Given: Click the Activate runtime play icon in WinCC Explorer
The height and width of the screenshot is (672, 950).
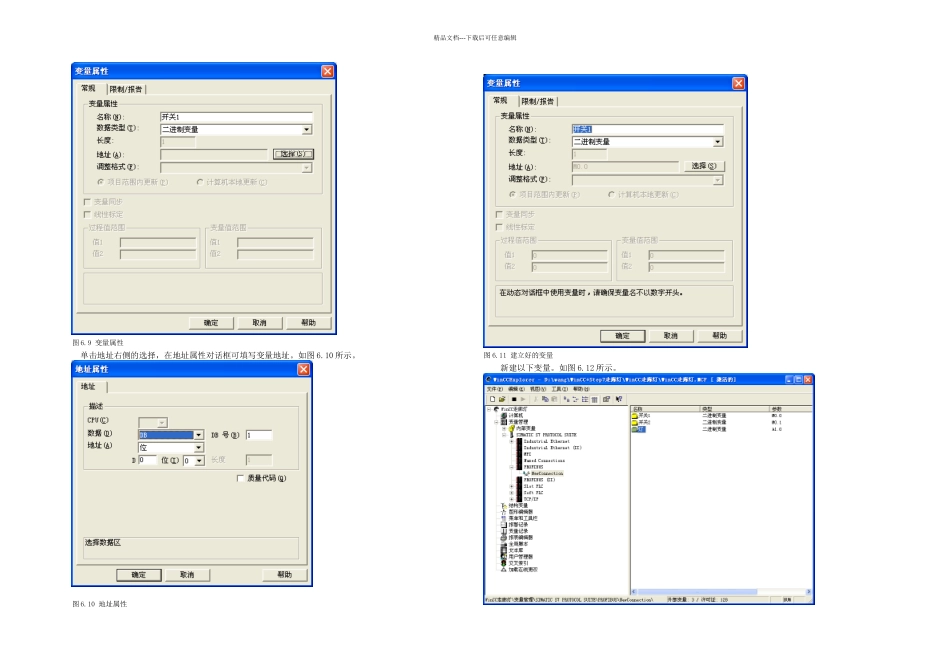Looking at the screenshot, I should pyautogui.click(x=523, y=399).
